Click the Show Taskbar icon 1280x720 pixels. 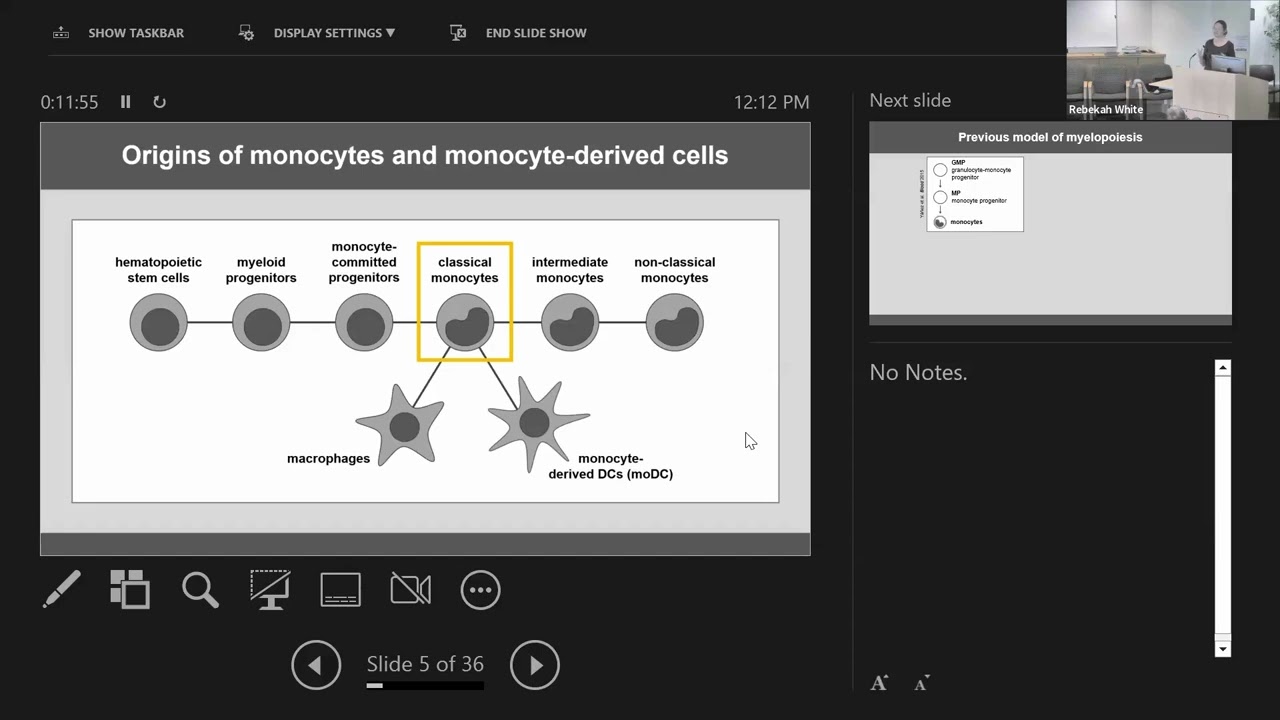(61, 33)
